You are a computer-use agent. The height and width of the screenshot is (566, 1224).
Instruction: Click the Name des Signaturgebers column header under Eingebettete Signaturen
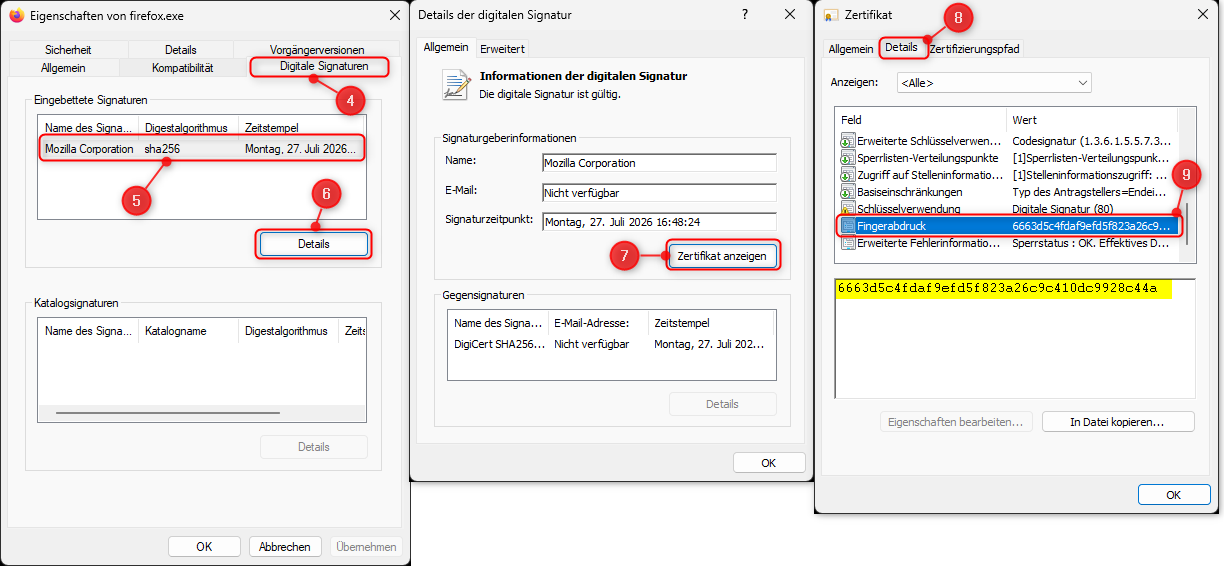tap(89, 128)
